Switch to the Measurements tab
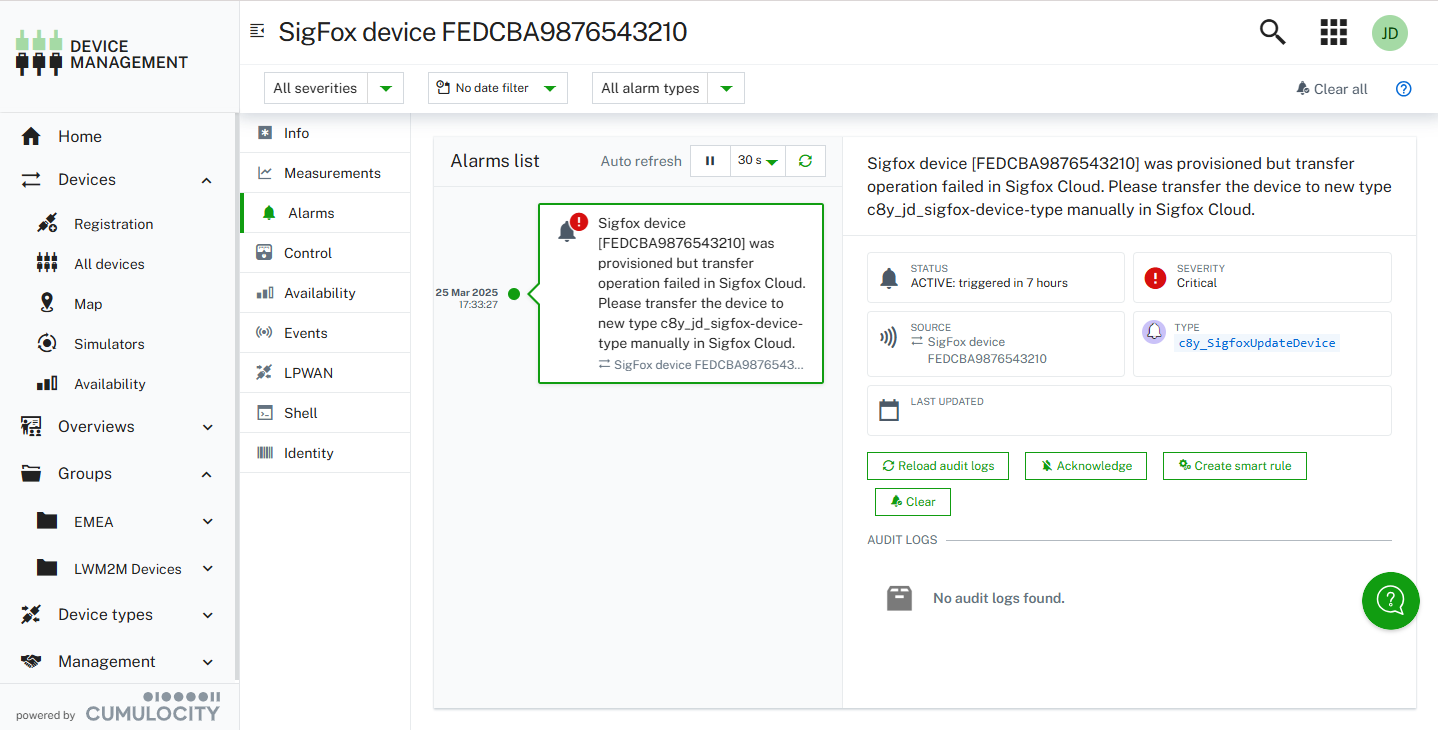The width and height of the screenshot is (1438, 730). coord(331,173)
